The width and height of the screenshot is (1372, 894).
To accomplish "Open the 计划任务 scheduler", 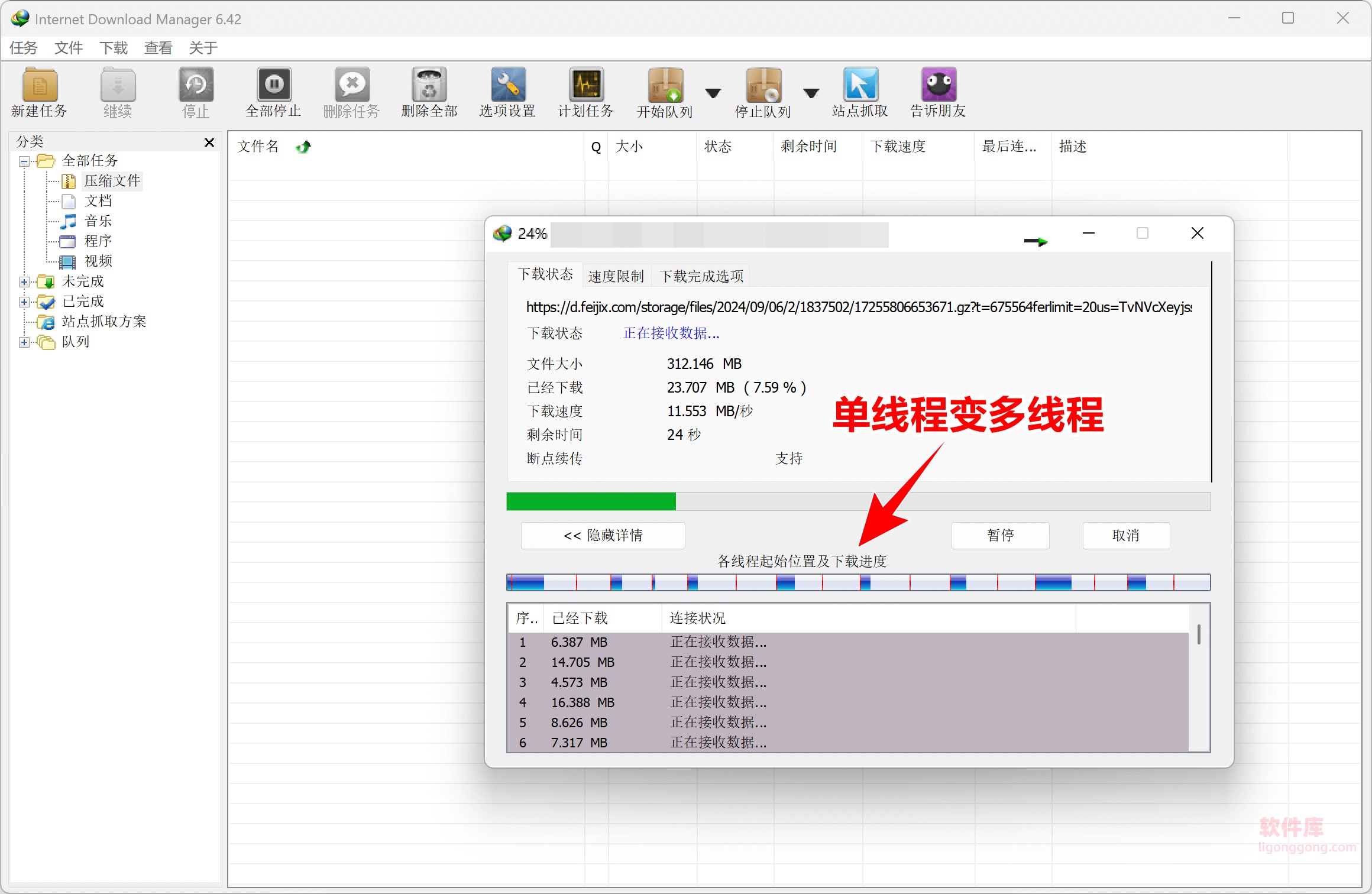I will (585, 92).
